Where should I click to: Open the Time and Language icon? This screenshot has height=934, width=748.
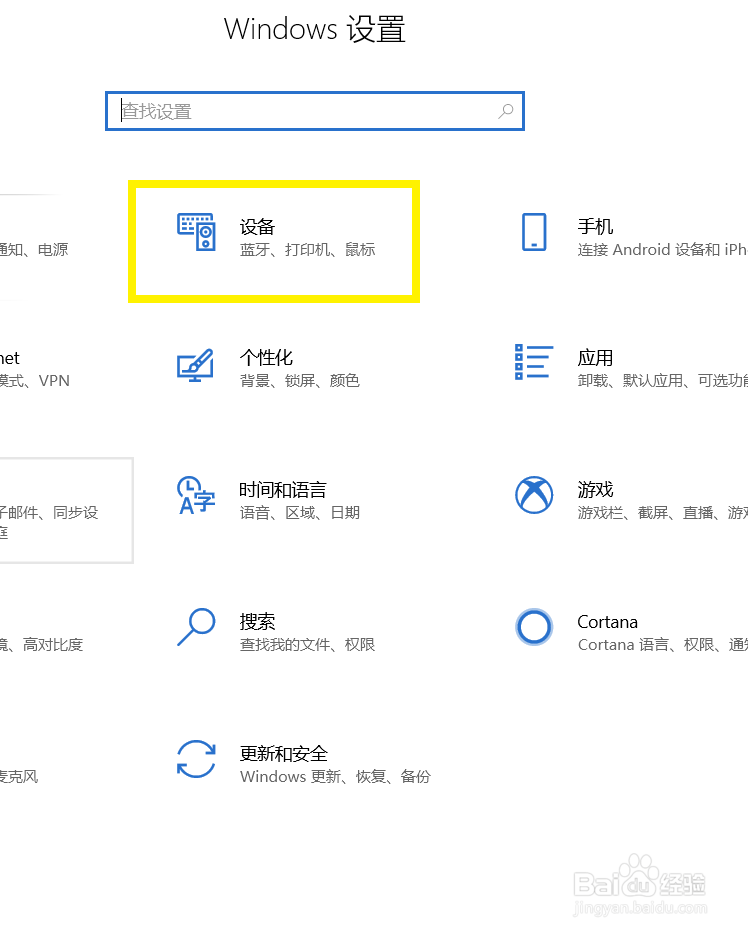(x=196, y=496)
